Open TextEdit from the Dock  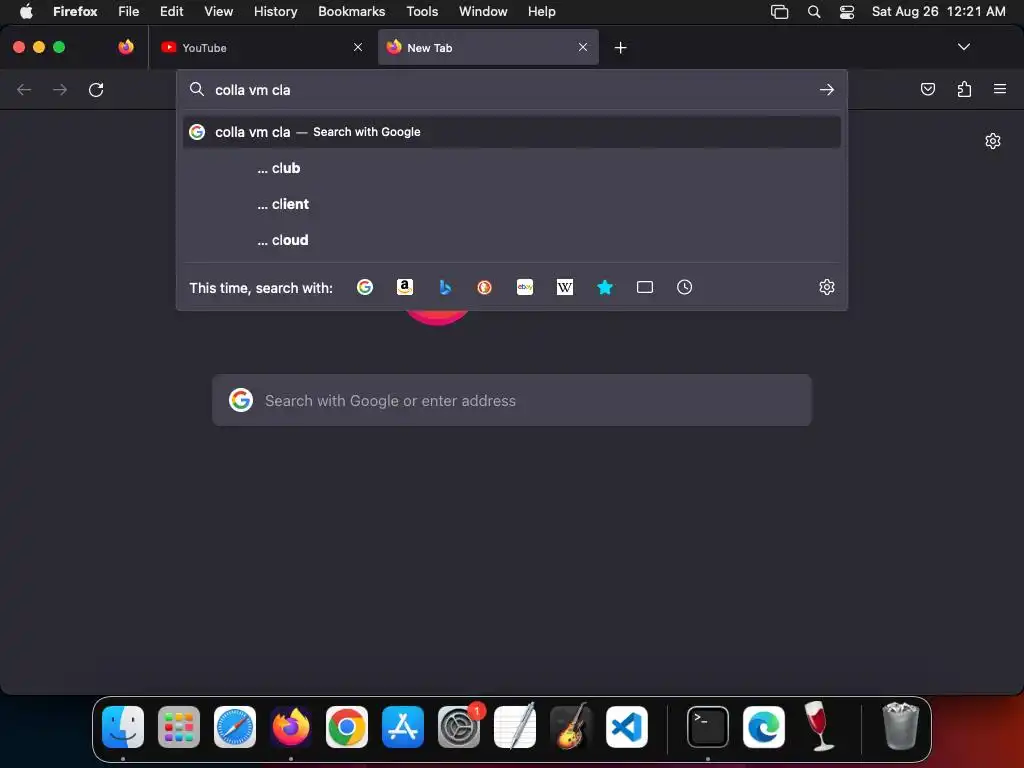[x=515, y=726]
